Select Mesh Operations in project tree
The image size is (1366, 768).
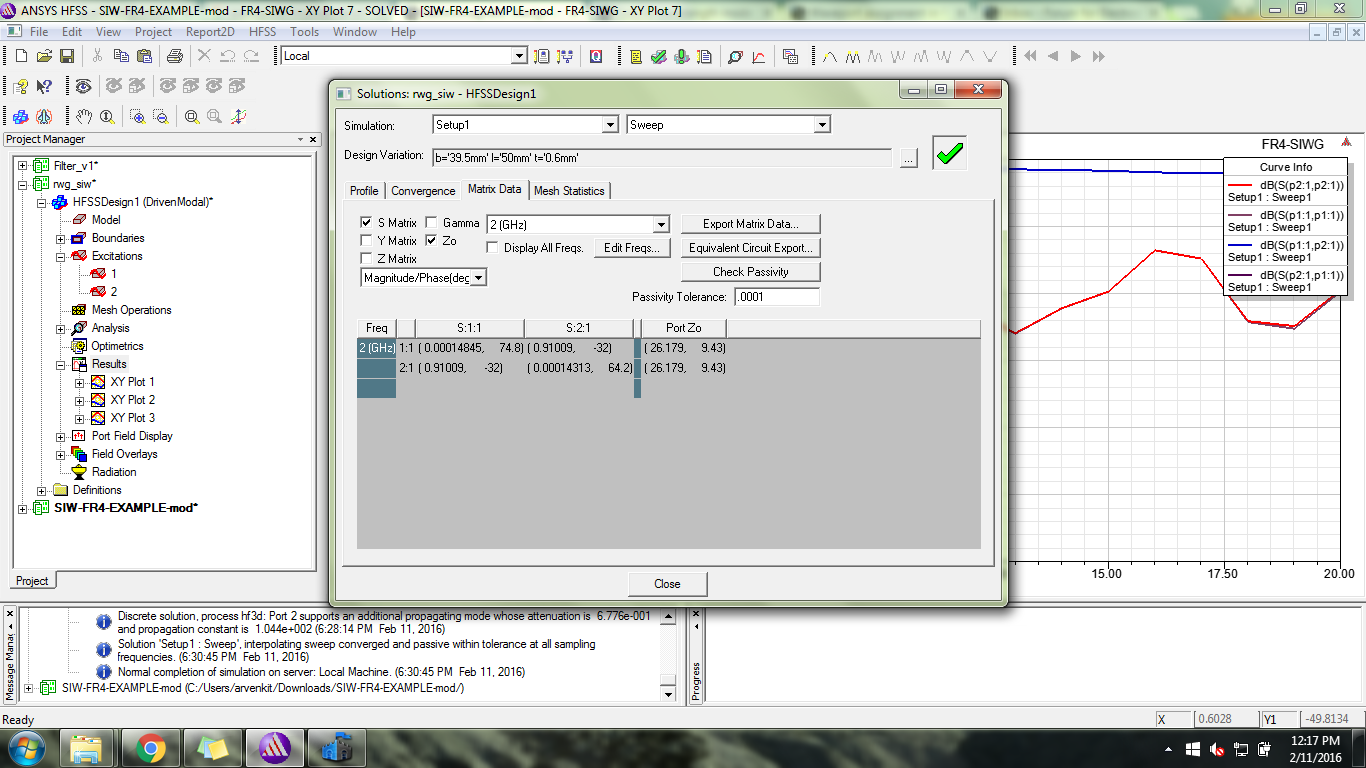(131, 310)
